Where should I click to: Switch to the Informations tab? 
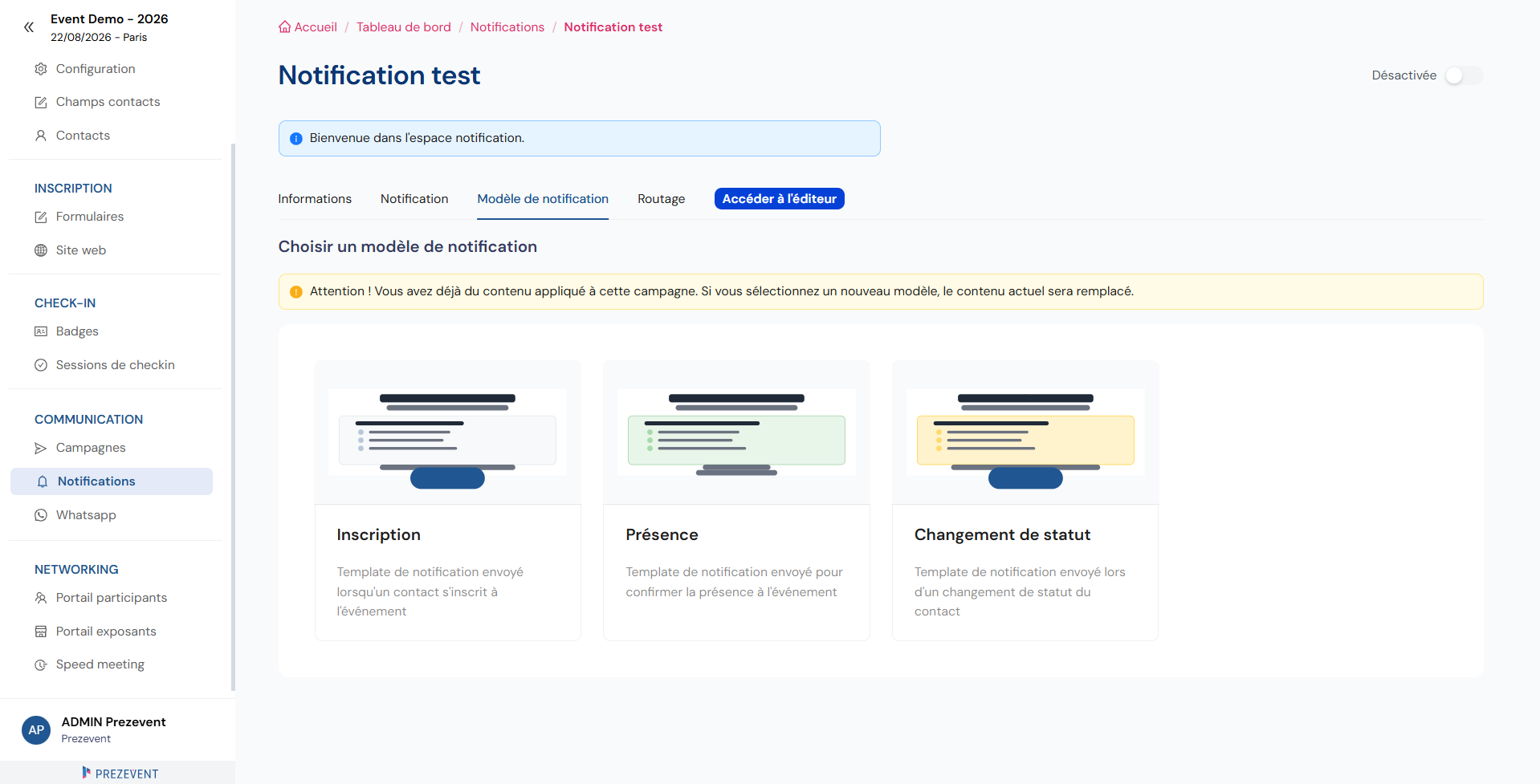315,199
